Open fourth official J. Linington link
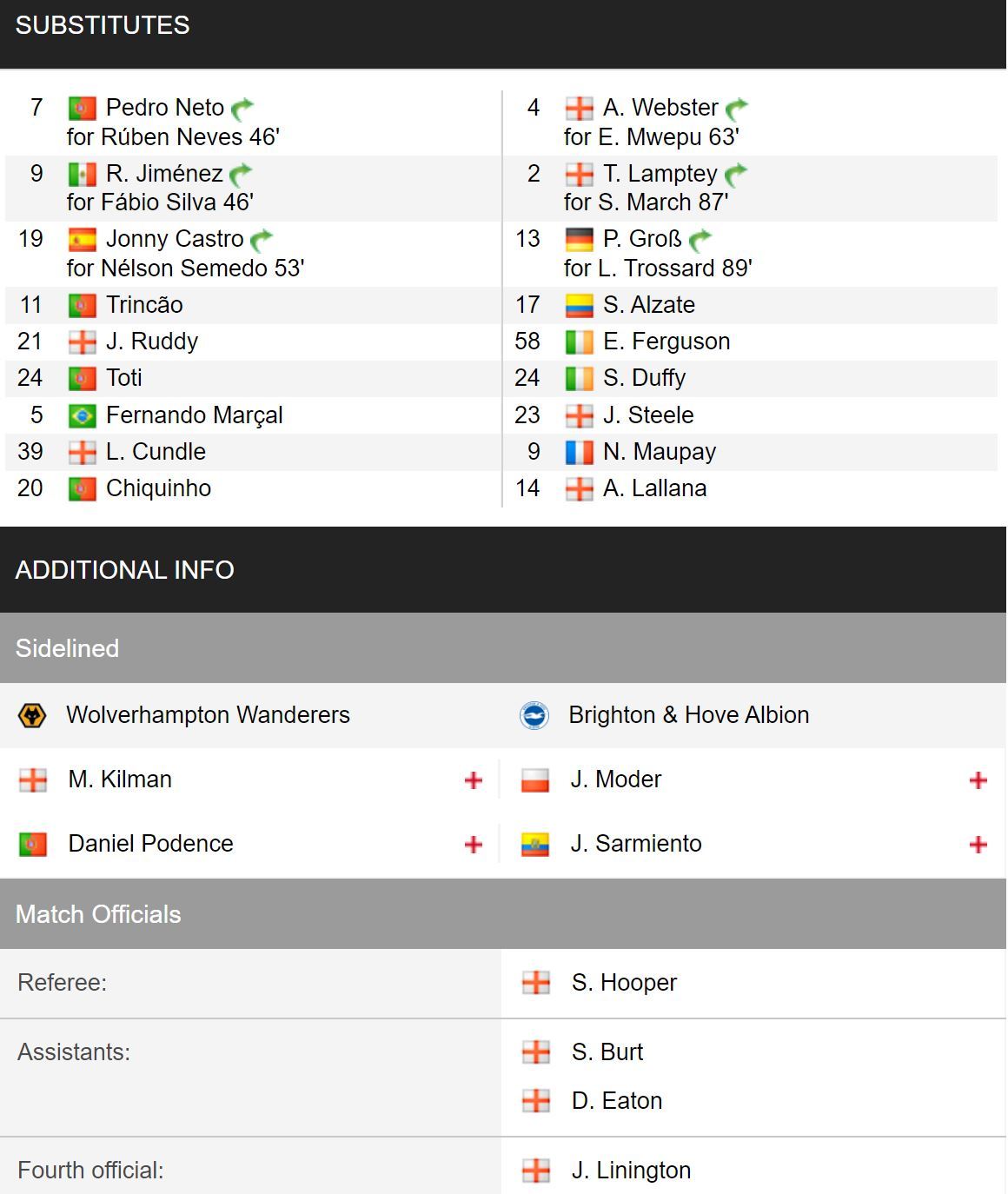 pos(631,1171)
